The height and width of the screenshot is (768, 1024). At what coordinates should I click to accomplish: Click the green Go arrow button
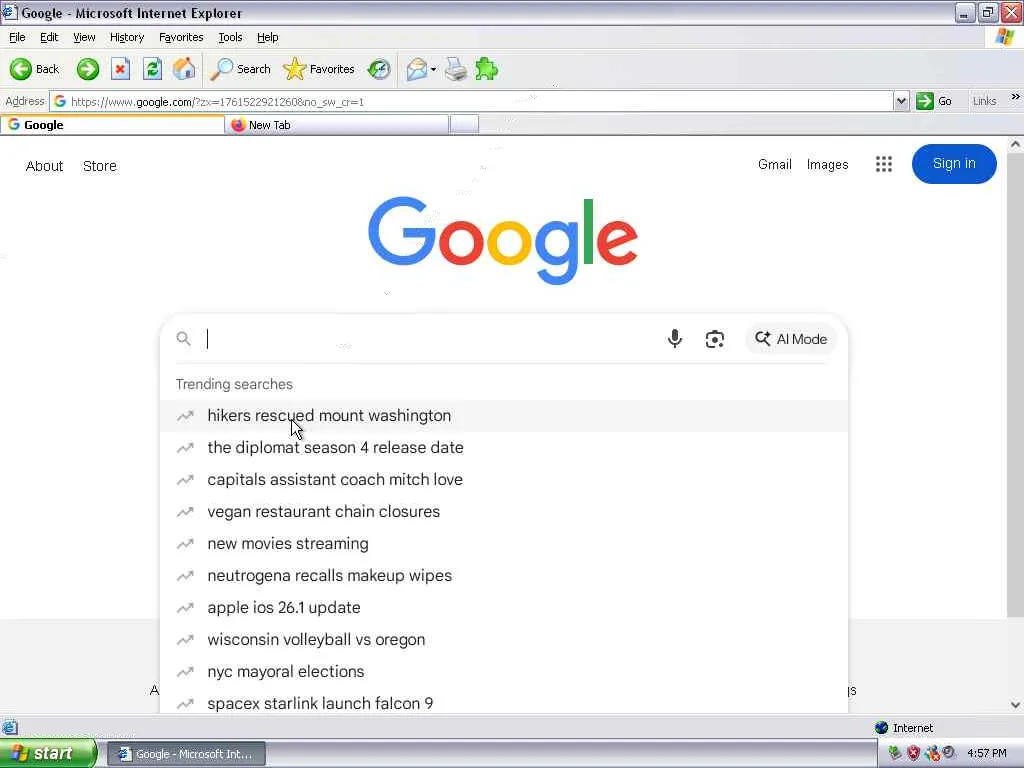[934, 101]
